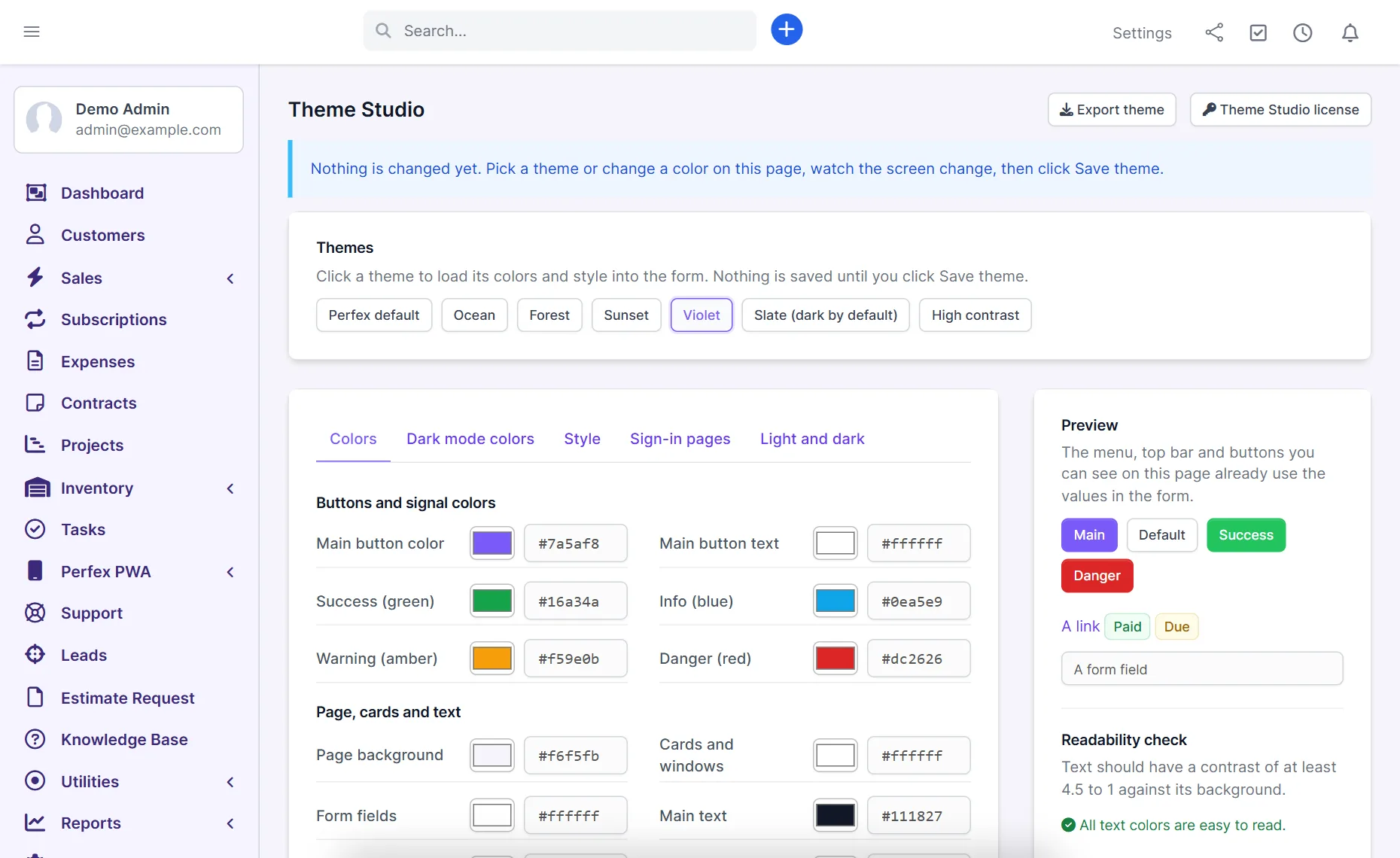Click the Export theme button

pos(1112,110)
